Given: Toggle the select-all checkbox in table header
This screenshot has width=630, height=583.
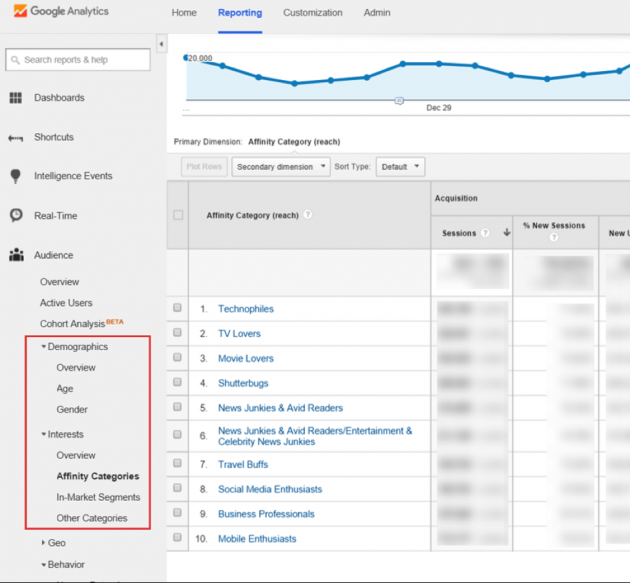Looking at the screenshot, I should pos(178,215).
